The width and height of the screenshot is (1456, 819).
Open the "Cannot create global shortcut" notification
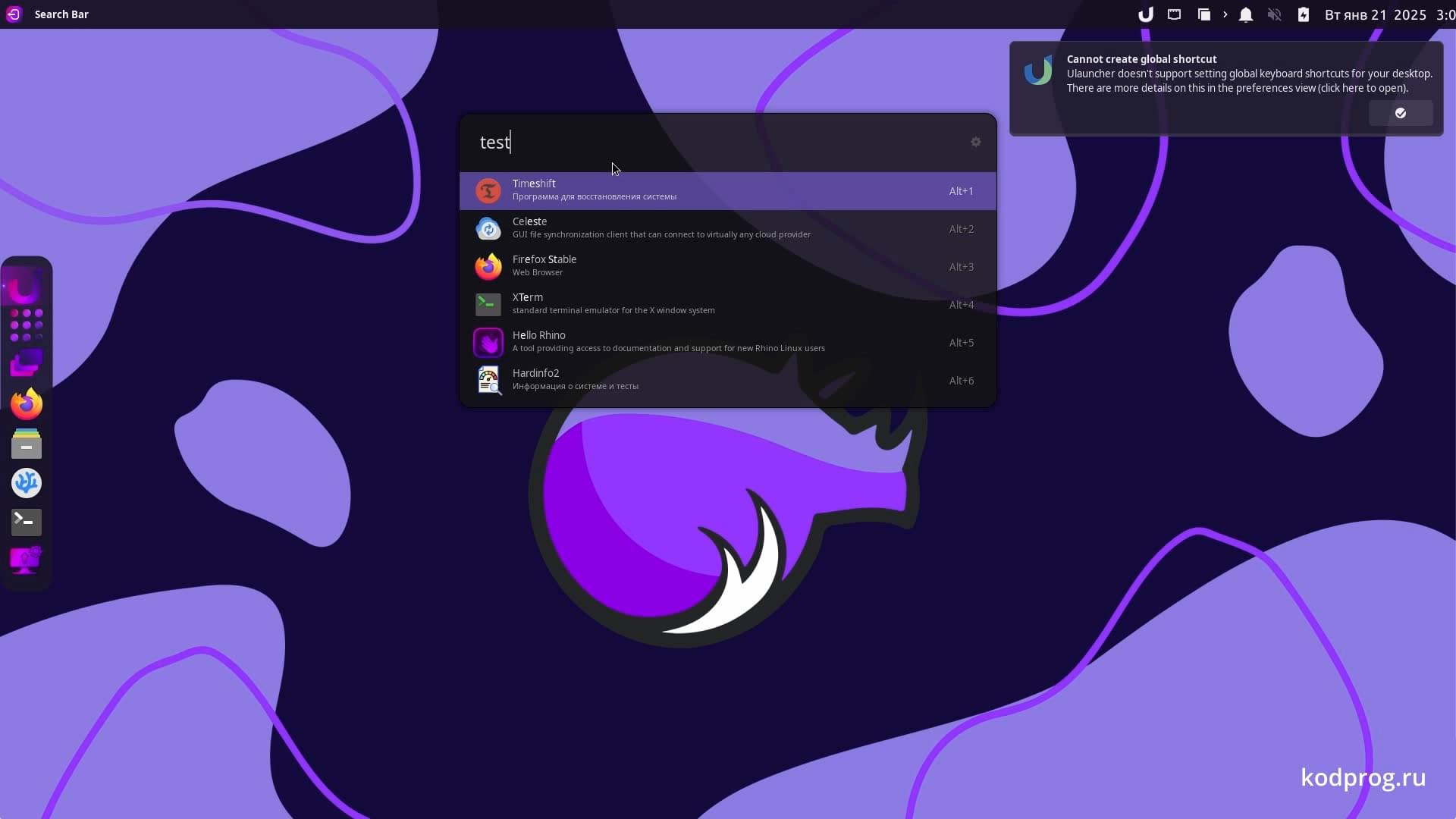(1226, 89)
